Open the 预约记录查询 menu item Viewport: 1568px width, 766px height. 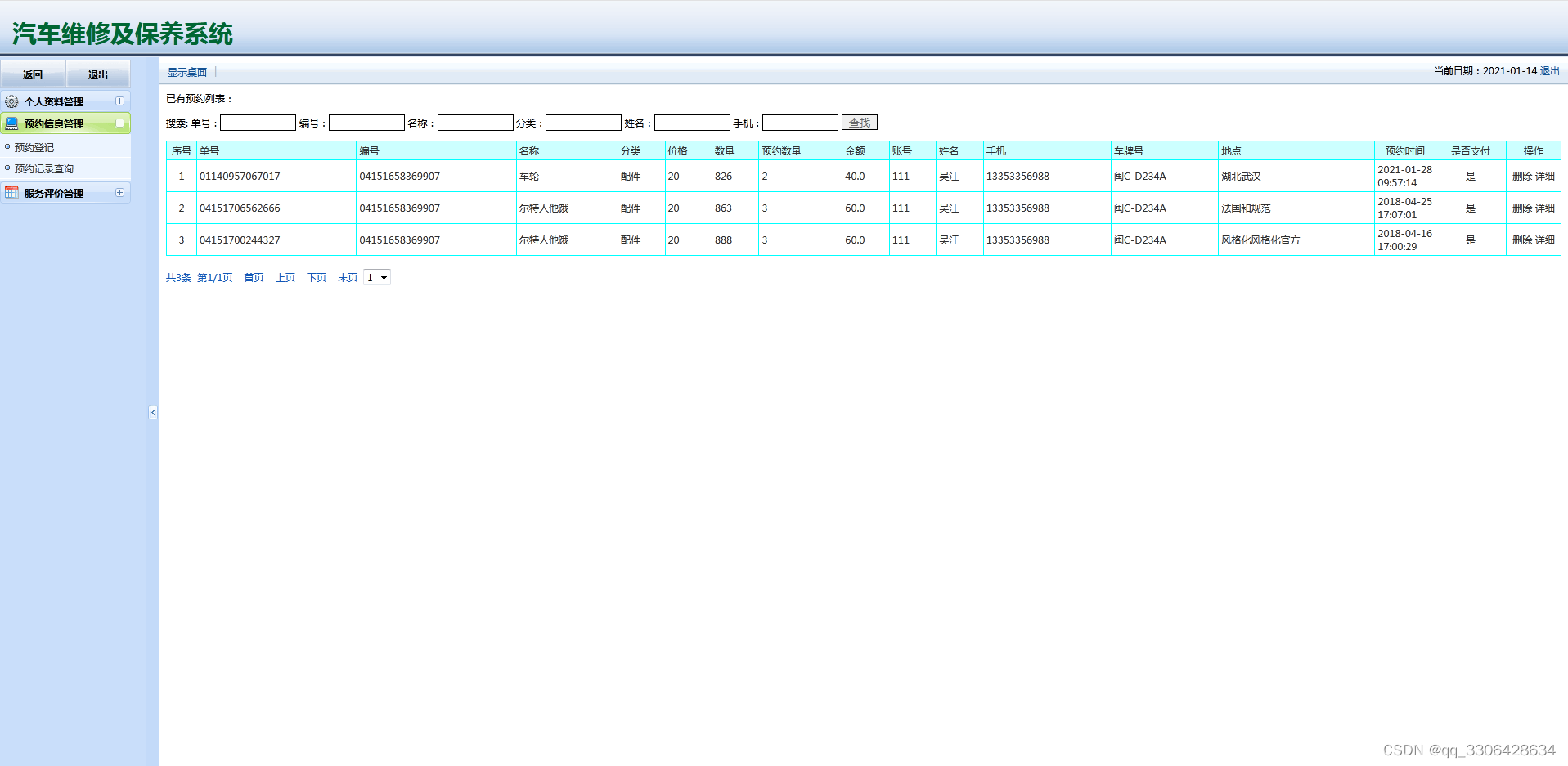tap(44, 168)
